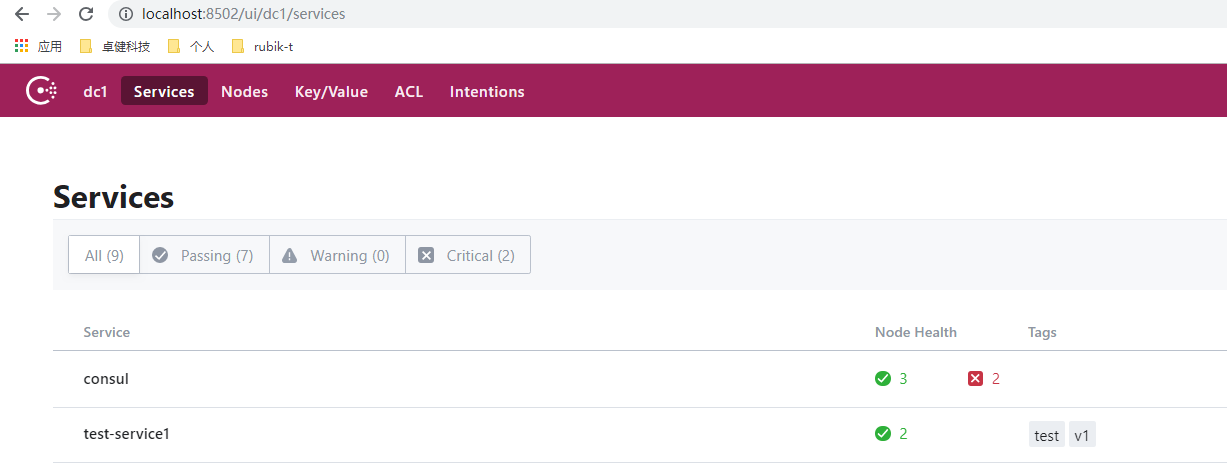Viewport: 1227px width, 466px height.
Task: Click the site info icon in address bar
Action: pyautogui.click(x=126, y=15)
